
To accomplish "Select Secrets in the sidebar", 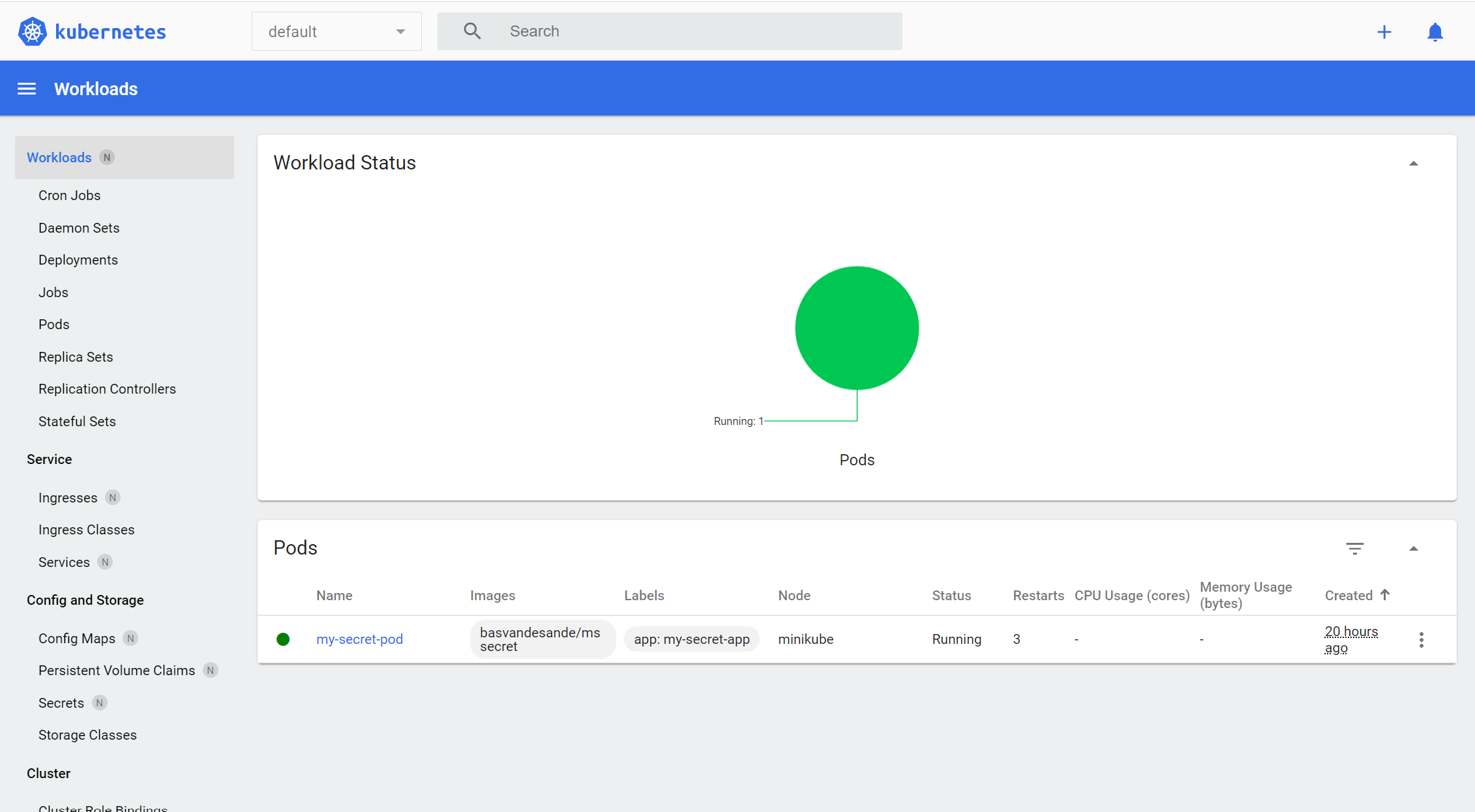I will click(x=61, y=703).
